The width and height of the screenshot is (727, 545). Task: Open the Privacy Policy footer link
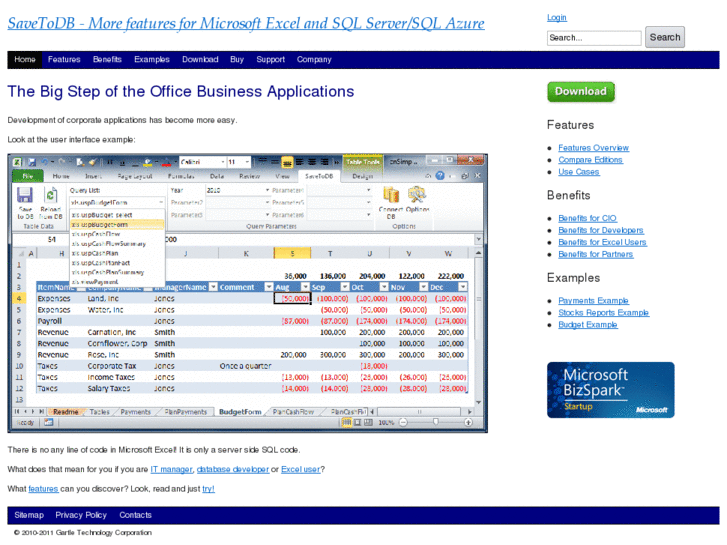pos(81,515)
